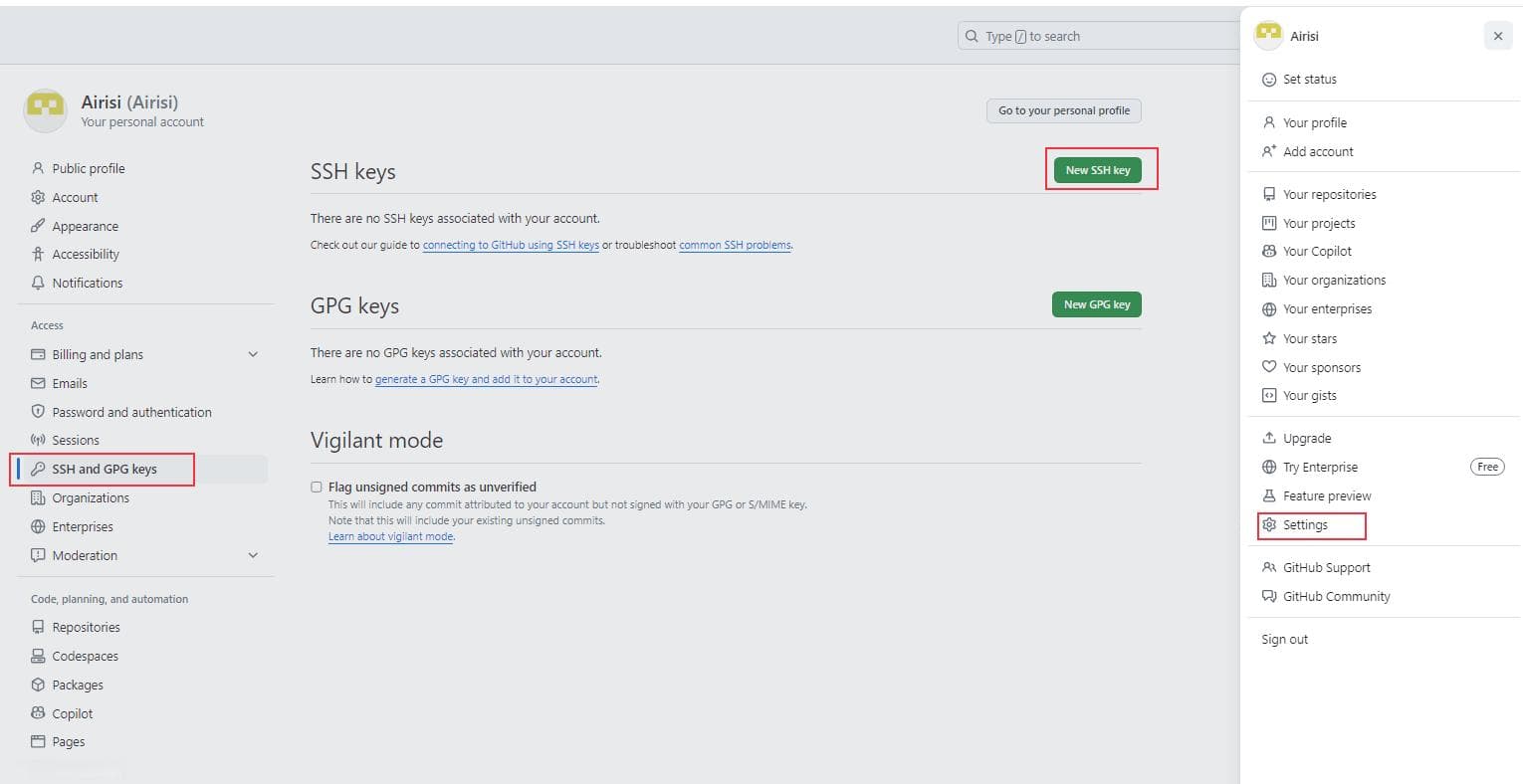Click the Copilot icon in left sidebar
The image size is (1523, 784).
click(x=38, y=713)
